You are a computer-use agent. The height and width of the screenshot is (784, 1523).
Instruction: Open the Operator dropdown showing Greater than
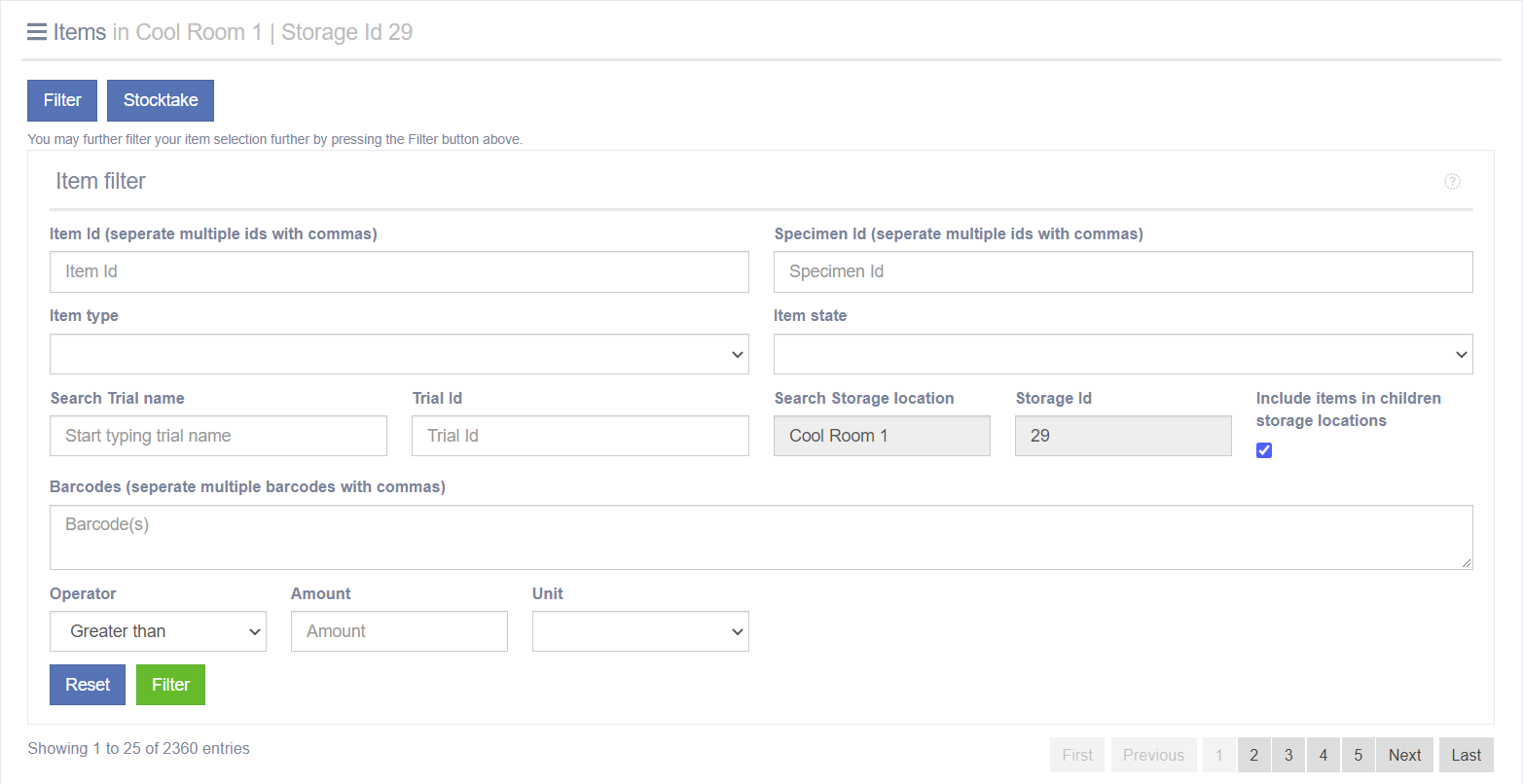pyautogui.click(x=158, y=631)
